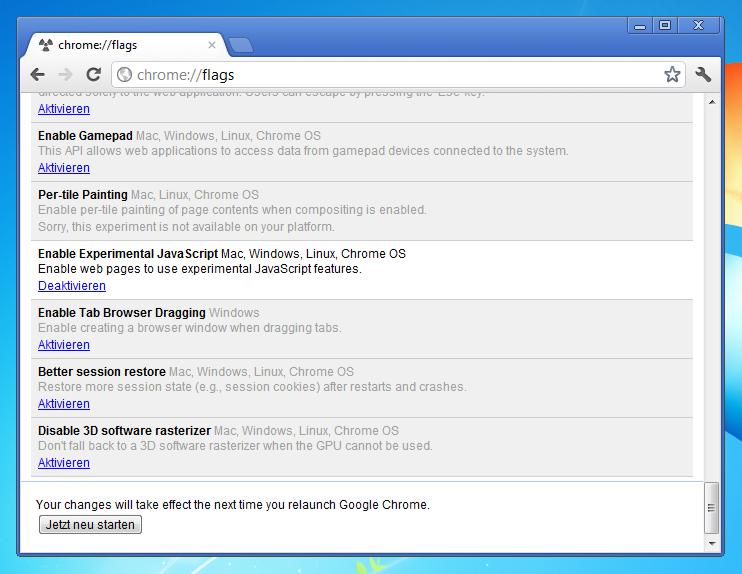Viewport: 742px width, 574px height.
Task: Click the radioactive flags icon on the tab
Action: coord(46,45)
